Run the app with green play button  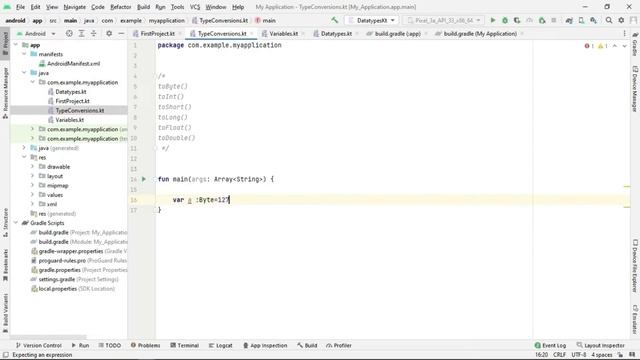point(493,20)
